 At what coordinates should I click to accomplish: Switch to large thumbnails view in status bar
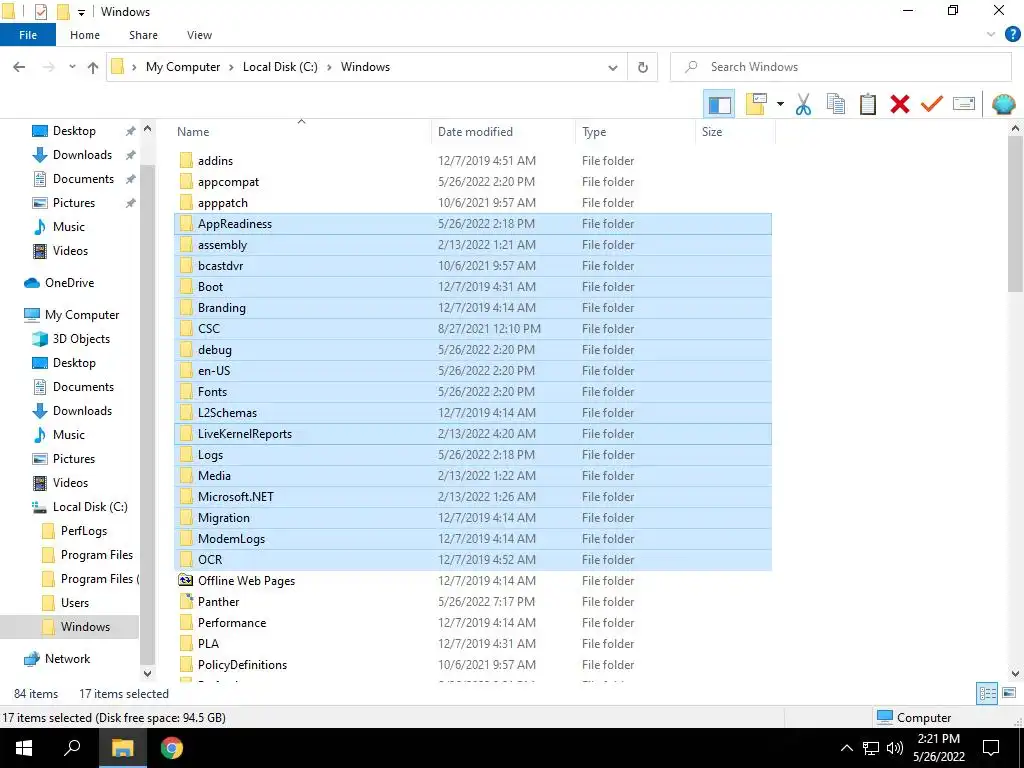click(1009, 694)
